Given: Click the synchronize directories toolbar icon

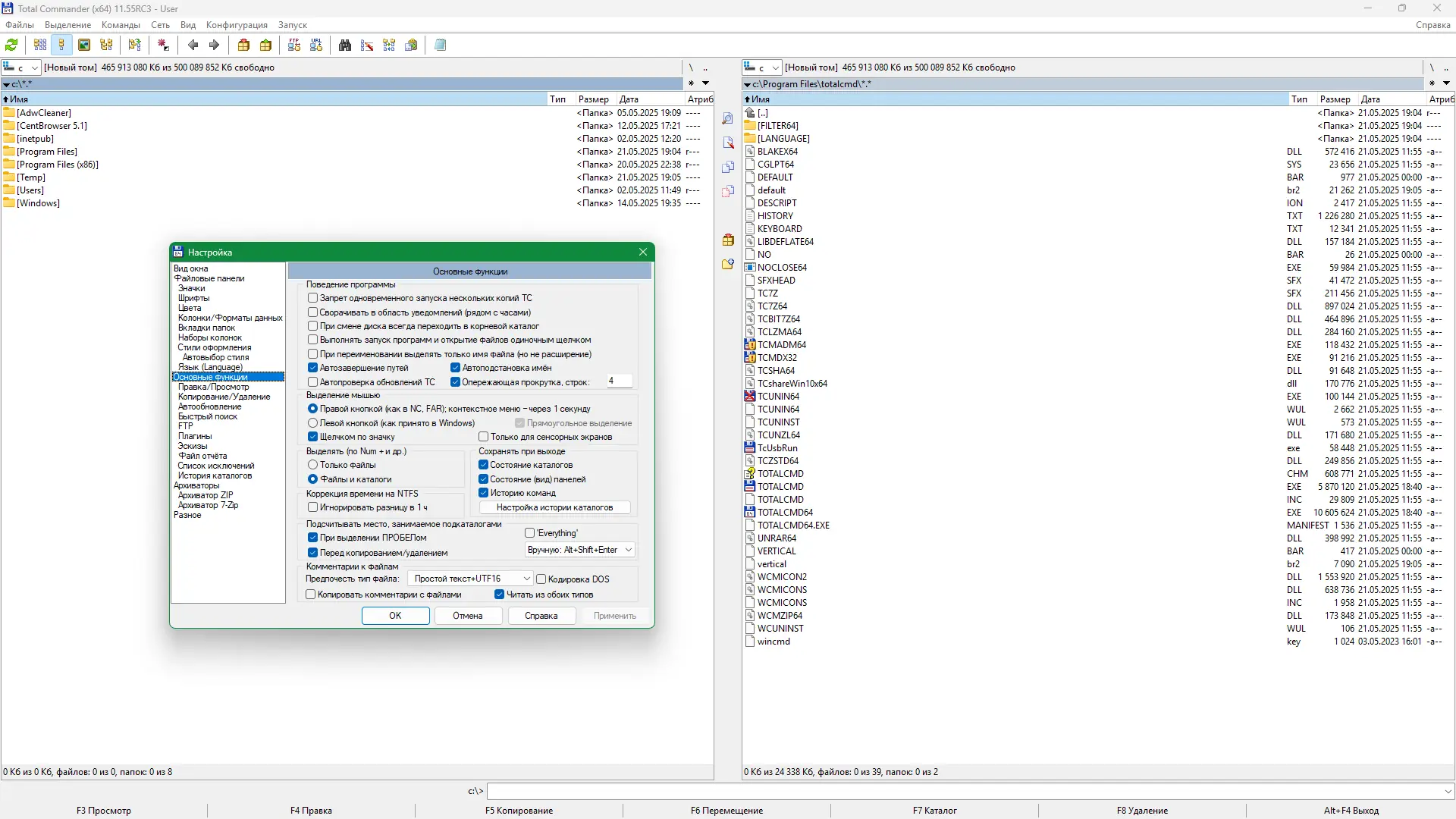Looking at the screenshot, I should point(389,45).
